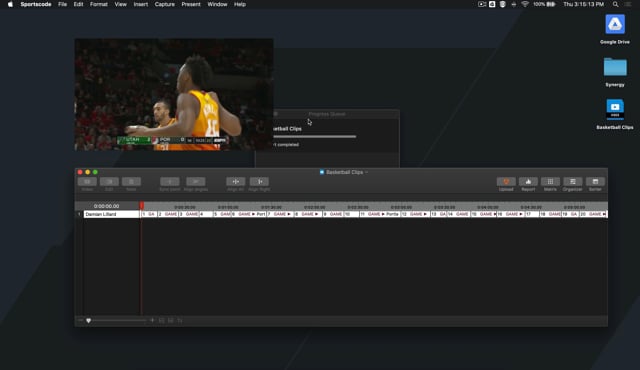Select clip instance 20 on timeline
Screen dimensions: 640x370
593,214
